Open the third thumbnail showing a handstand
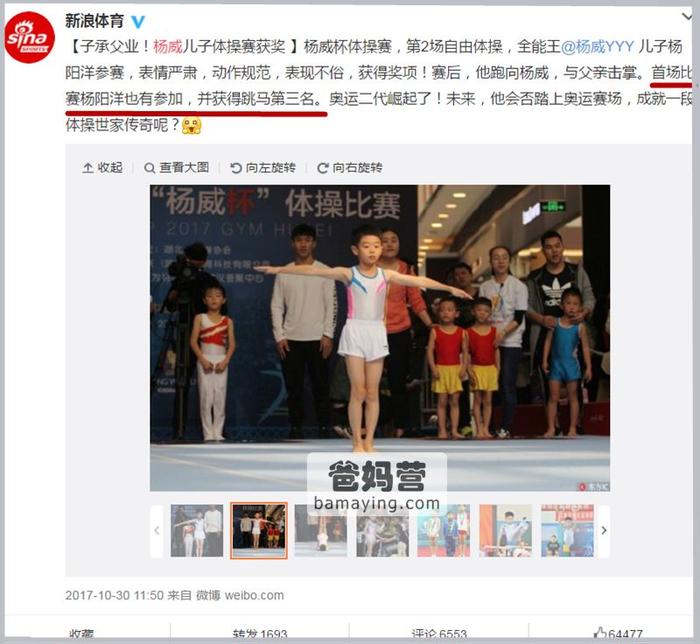 coord(321,531)
